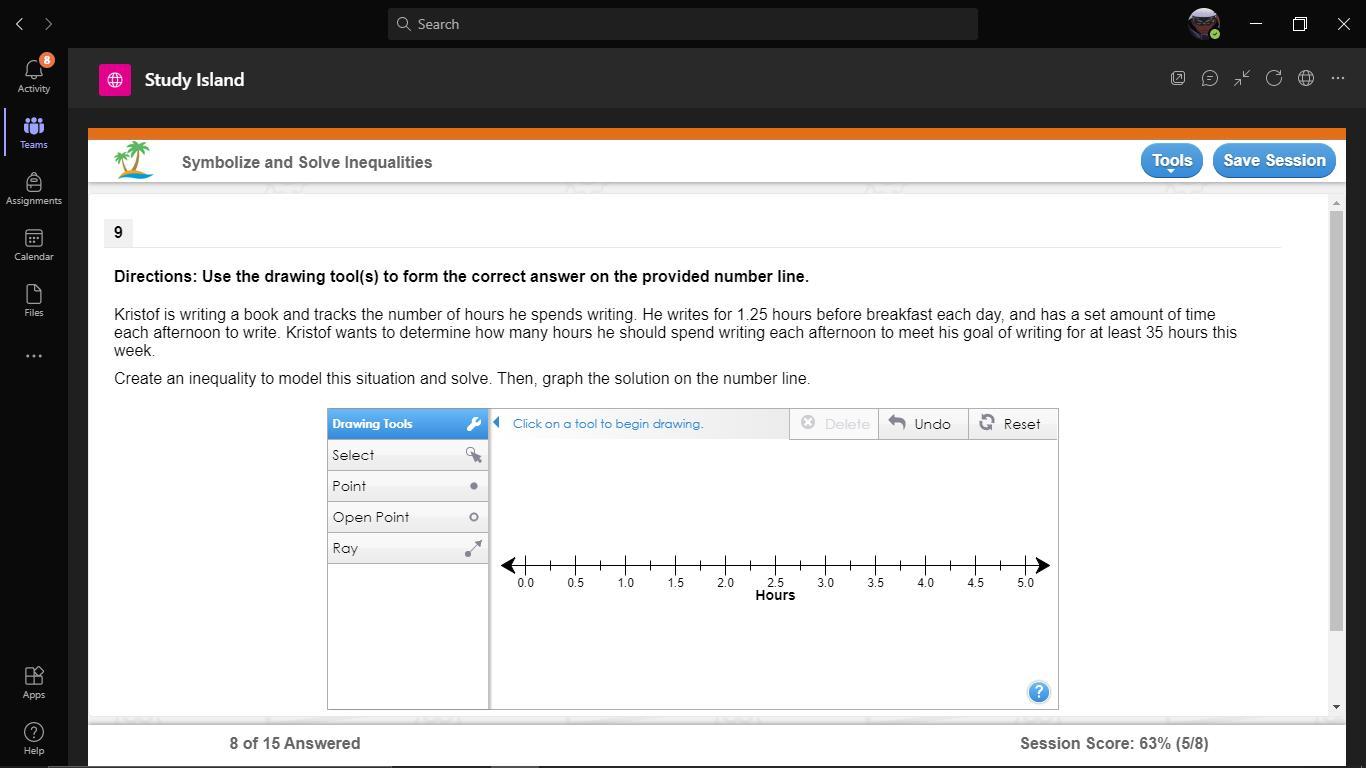Click 'Create an inequality to model' sentence
1366x768 pixels.
point(462,378)
